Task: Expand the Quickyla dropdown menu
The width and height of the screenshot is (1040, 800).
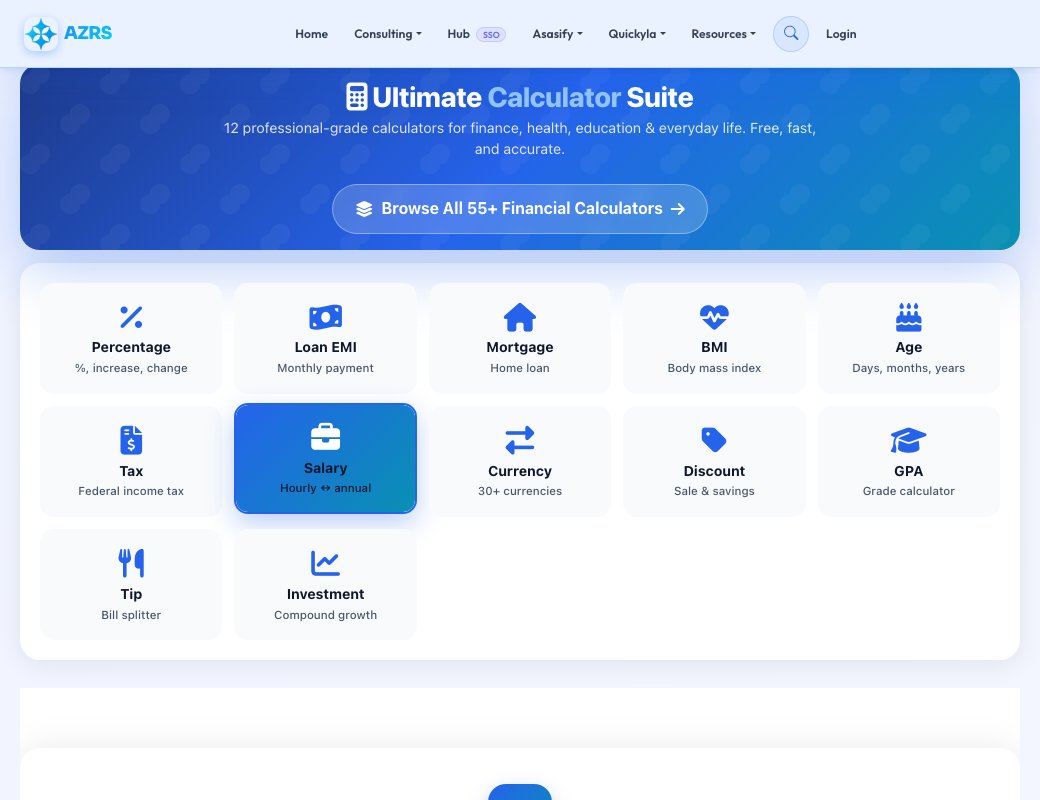Action: click(x=637, y=34)
